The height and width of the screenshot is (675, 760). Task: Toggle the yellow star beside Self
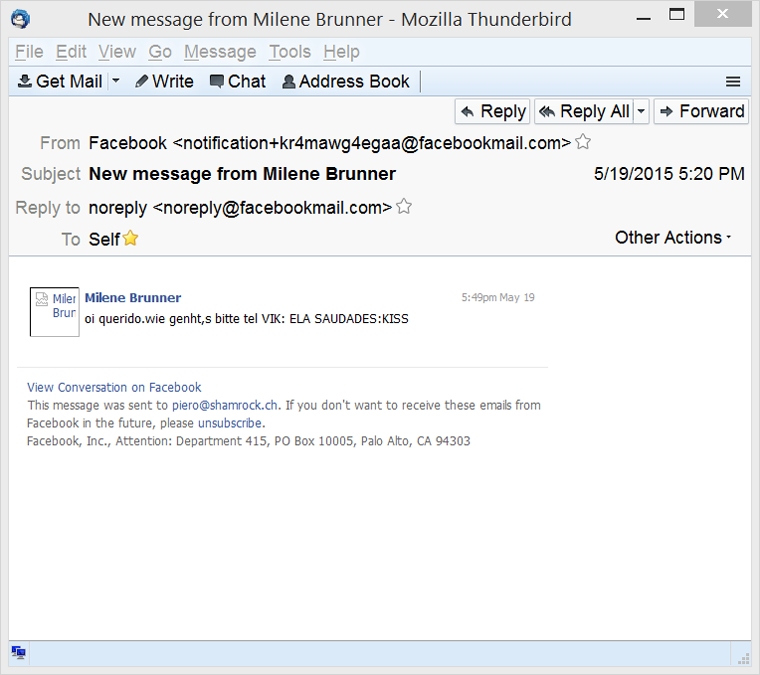point(130,239)
